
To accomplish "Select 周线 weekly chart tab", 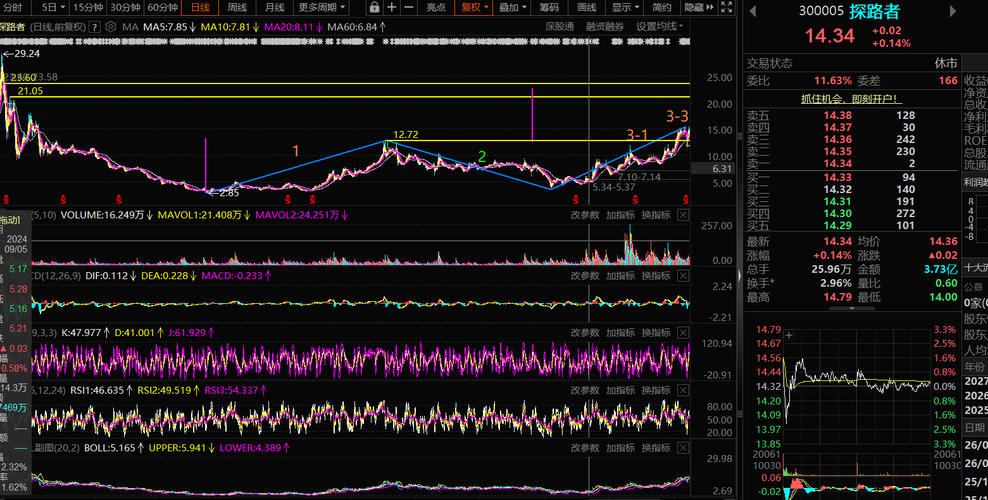I will (x=237, y=8).
